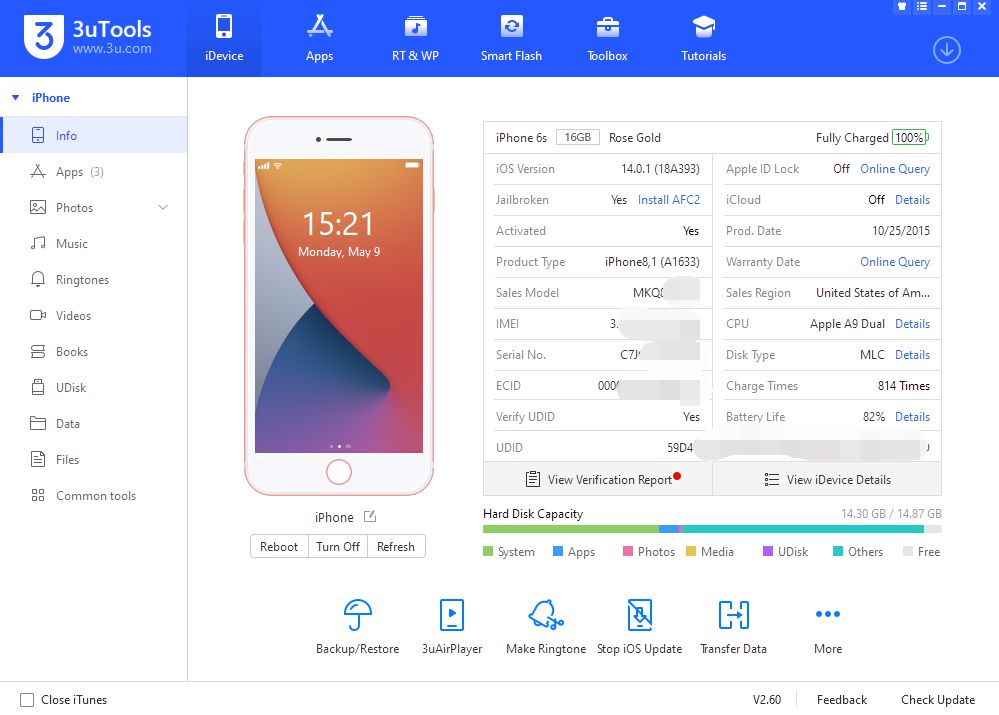Click the Media yellow legend swatch
Viewport: 999px width, 715px height.
click(x=691, y=551)
